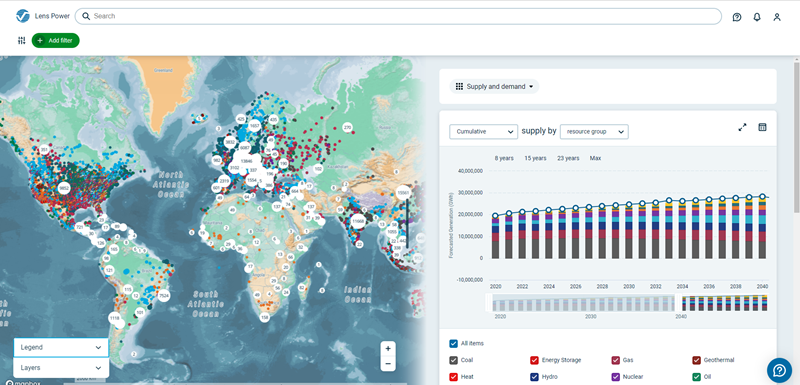Click map cluster marker 2319 in Spain
Viewport: 800px width, 385px height.
[x=224, y=181]
